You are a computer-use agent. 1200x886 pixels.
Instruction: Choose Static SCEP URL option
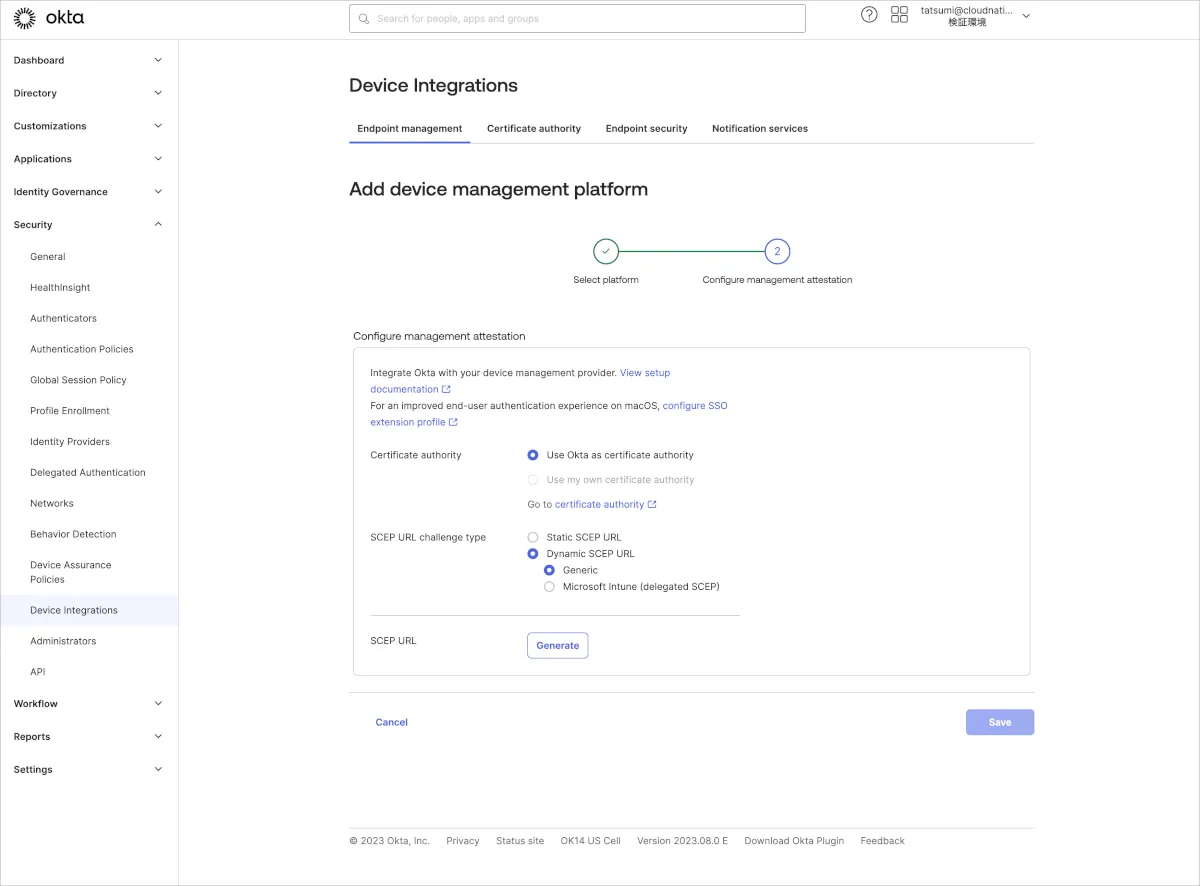point(533,537)
